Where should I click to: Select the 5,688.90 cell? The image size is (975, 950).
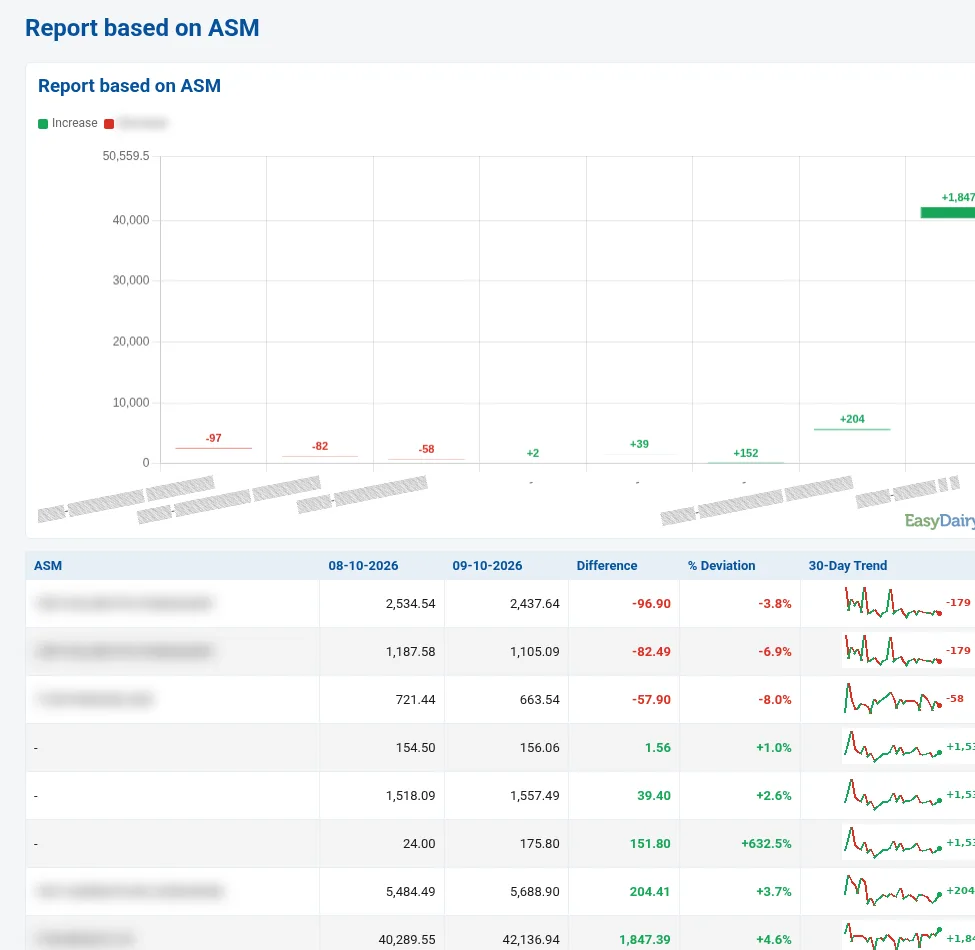tap(506, 892)
